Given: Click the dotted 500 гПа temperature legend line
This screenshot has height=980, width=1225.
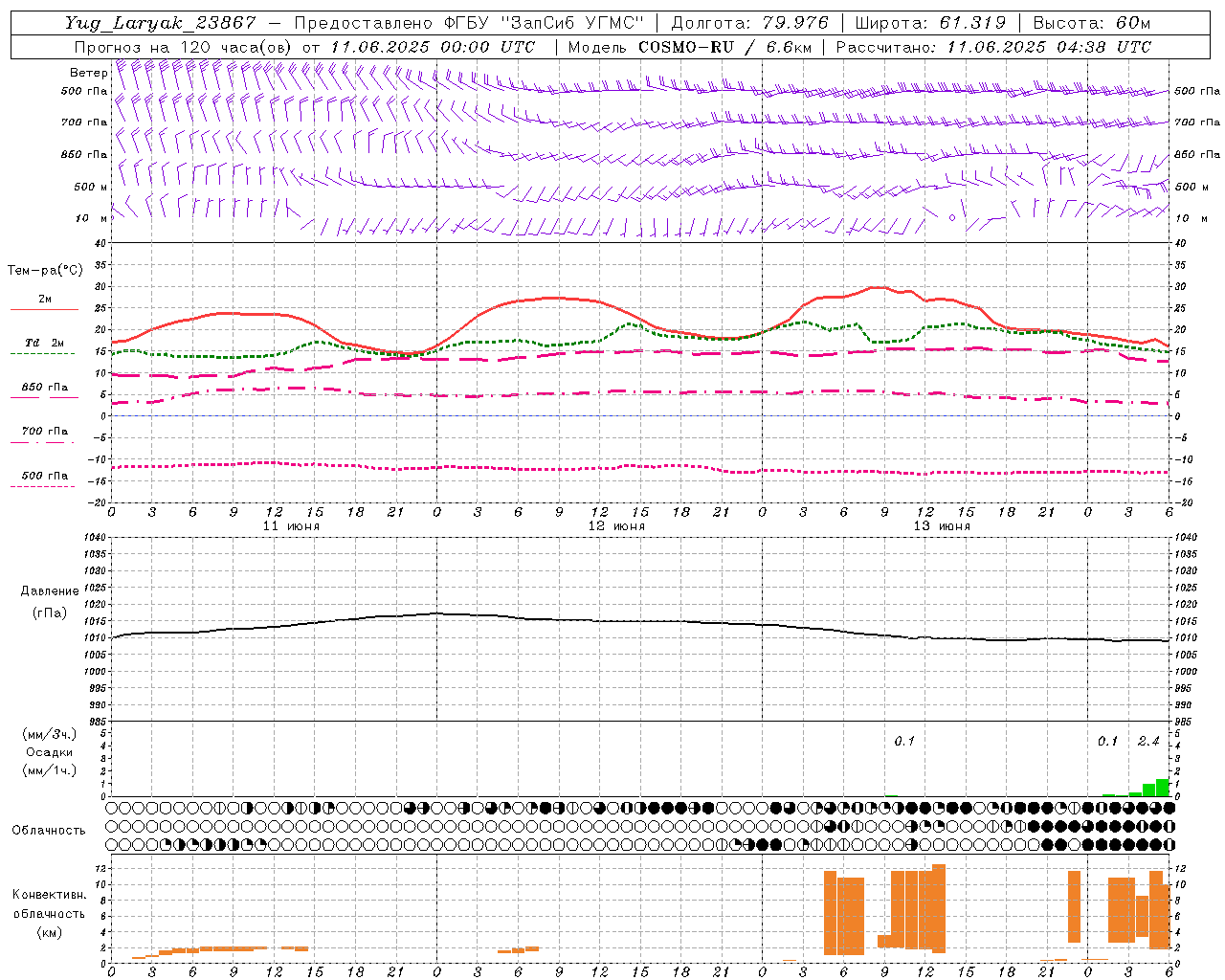Looking at the screenshot, I should [x=42, y=487].
